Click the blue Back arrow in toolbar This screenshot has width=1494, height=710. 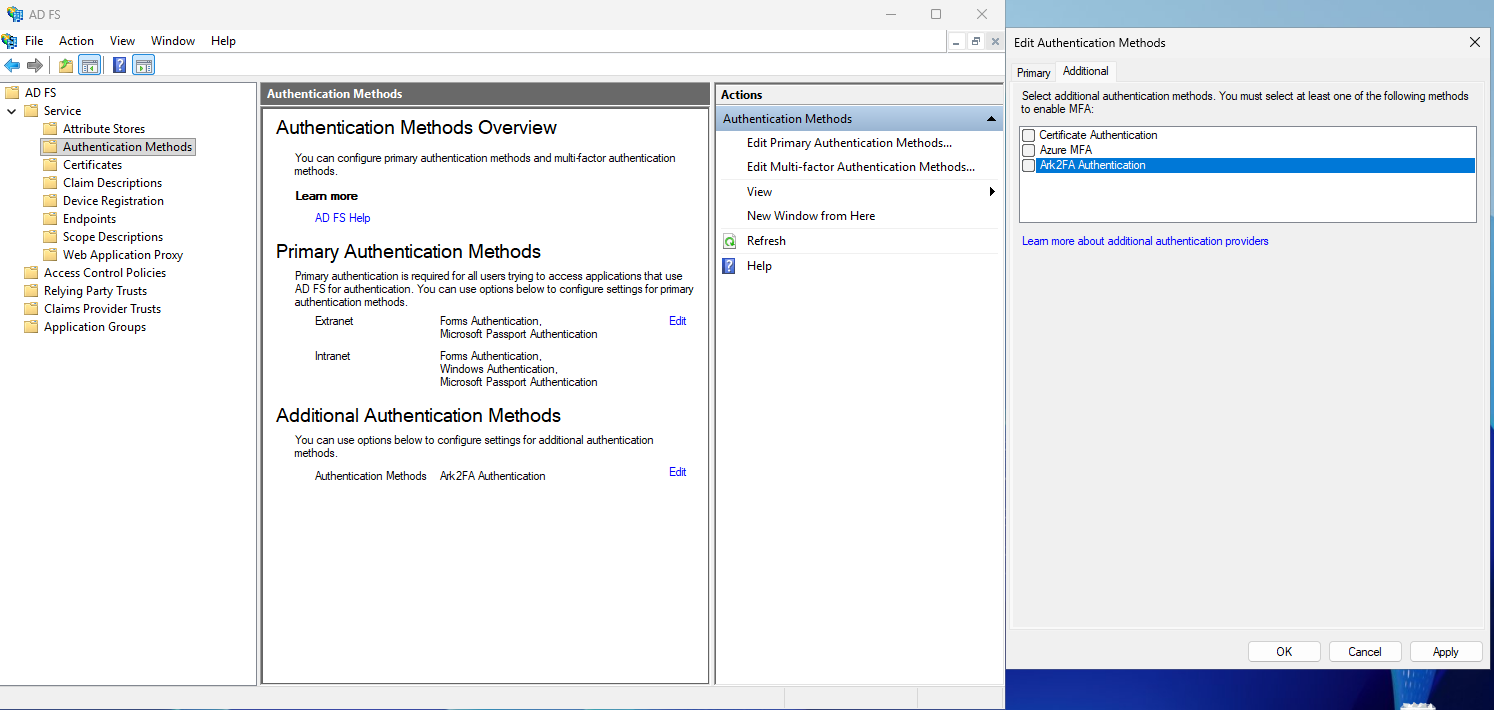[x=12, y=66]
